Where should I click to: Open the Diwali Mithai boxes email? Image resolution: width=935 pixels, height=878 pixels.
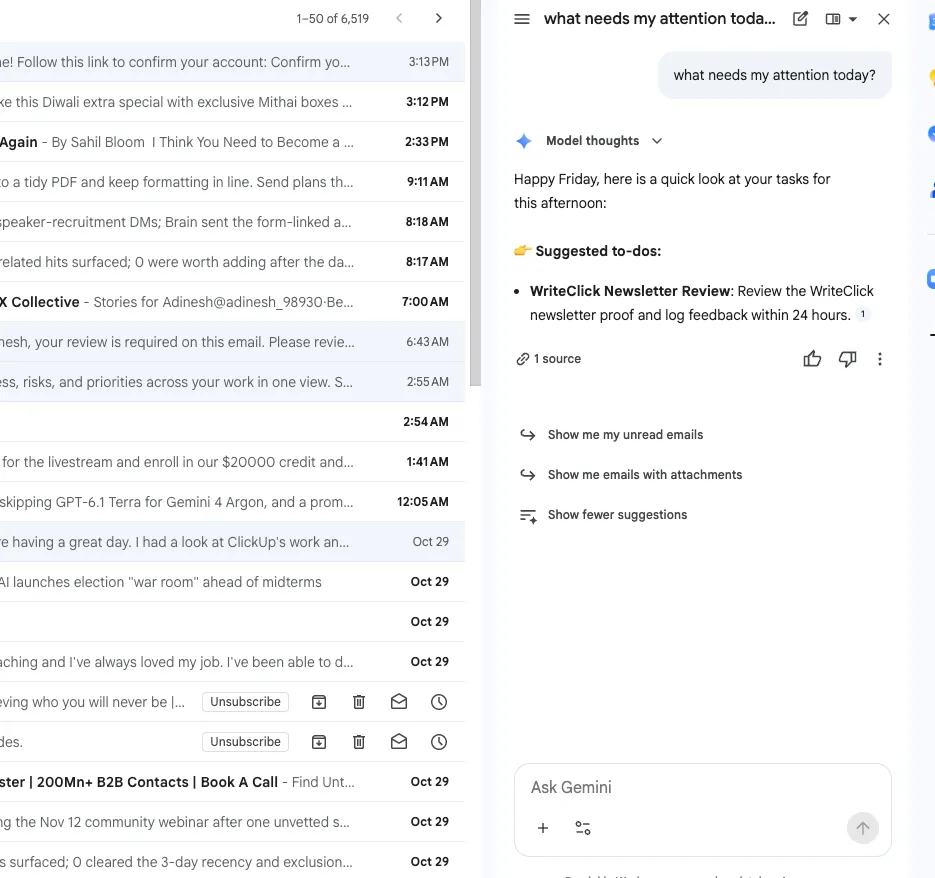click(232, 102)
